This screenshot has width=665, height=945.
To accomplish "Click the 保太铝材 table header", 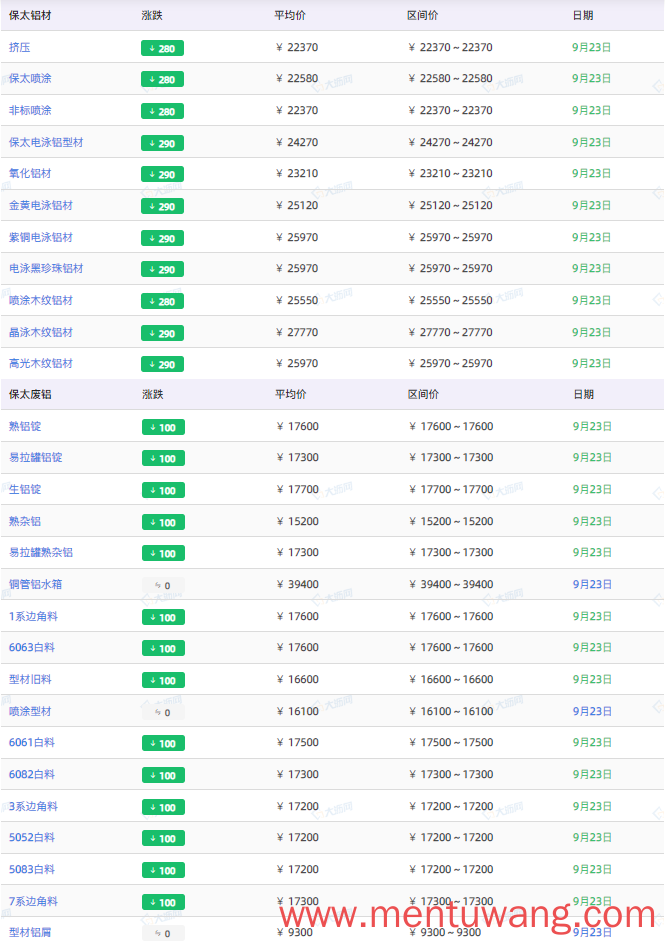I will pyautogui.click(x=30, y=15).
